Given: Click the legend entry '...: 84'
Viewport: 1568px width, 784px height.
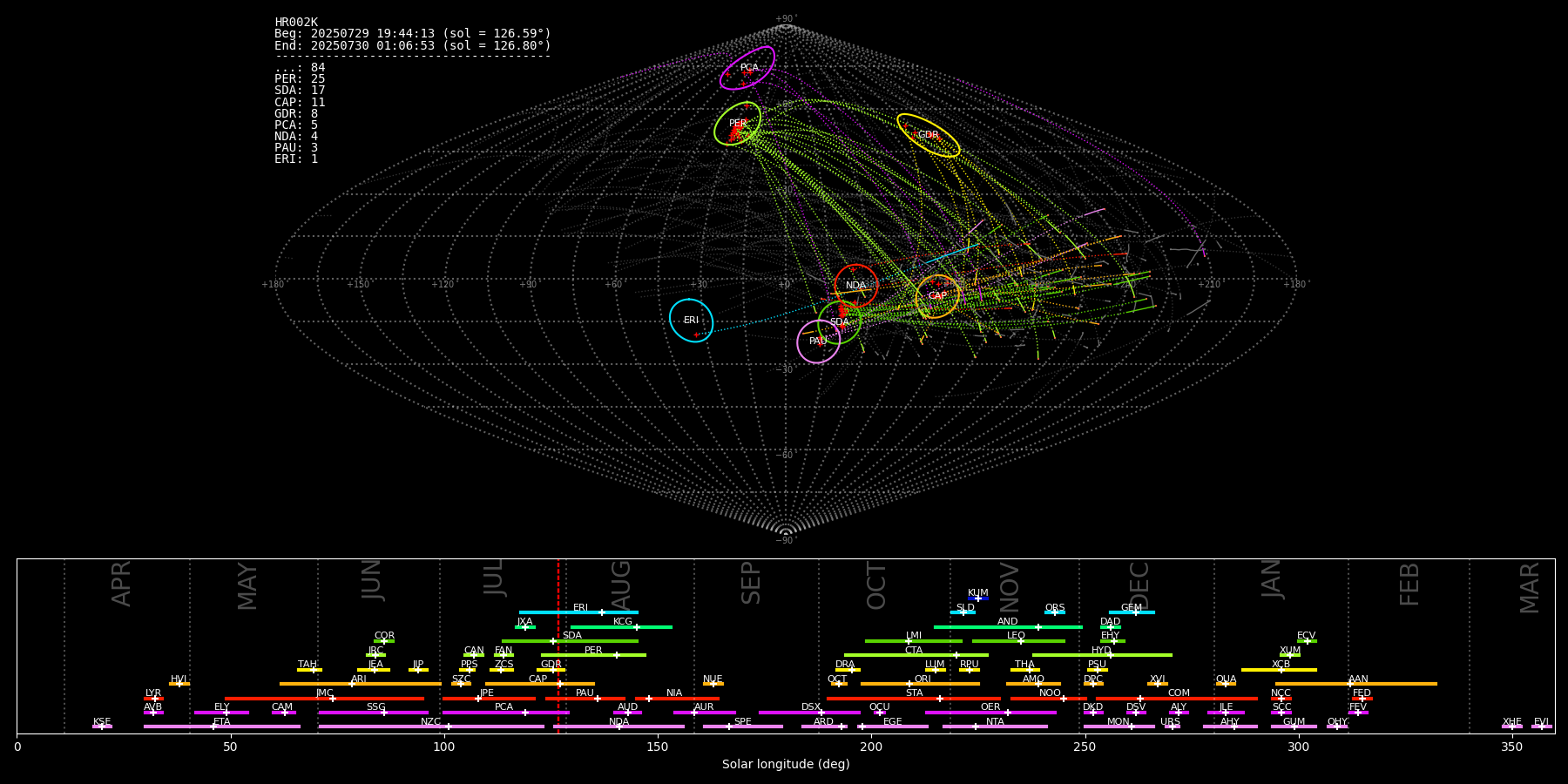Looking at the screenshot, I should 300,68.
